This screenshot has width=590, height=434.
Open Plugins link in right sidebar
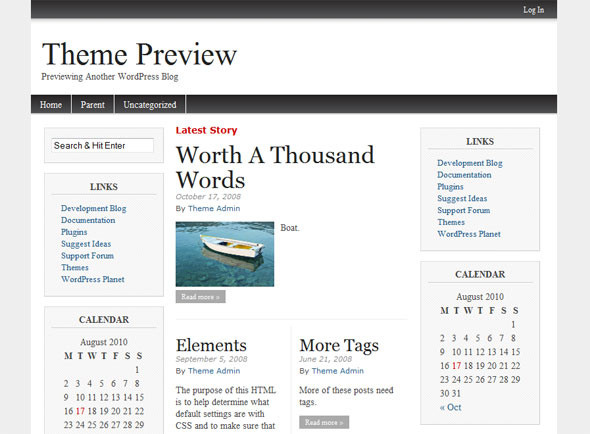point(450,187)
